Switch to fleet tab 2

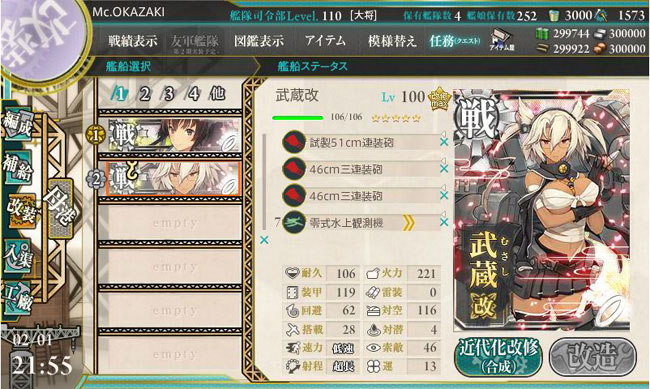(x=144, y=94)
